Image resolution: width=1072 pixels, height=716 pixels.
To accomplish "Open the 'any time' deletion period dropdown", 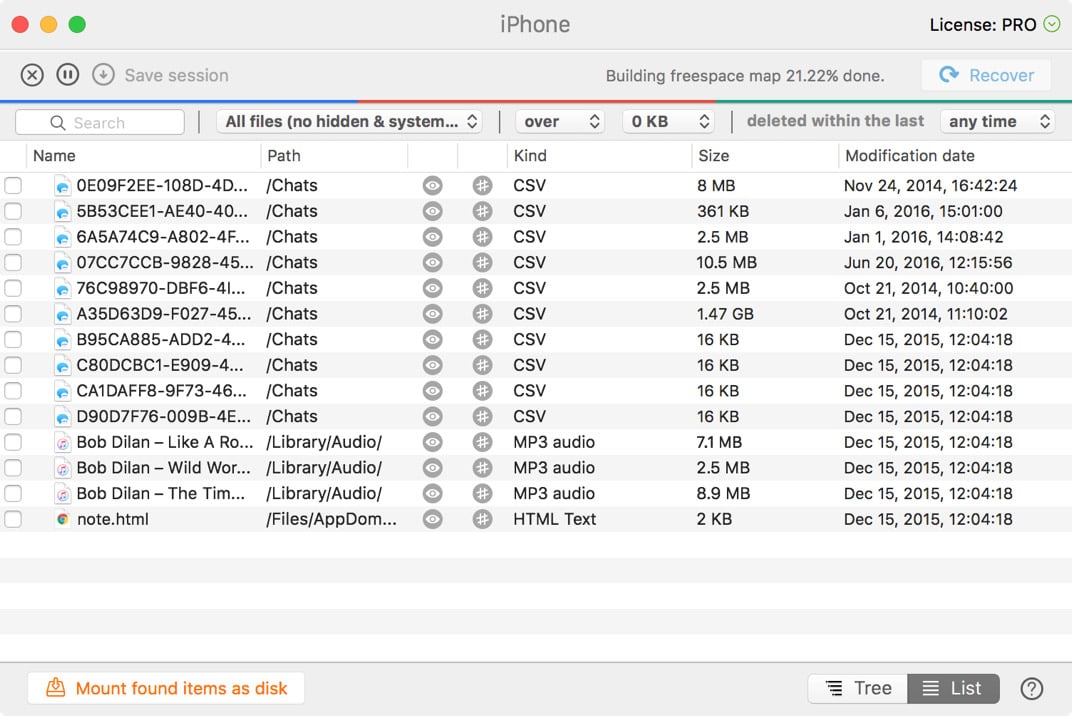I will tap(997, 122).
